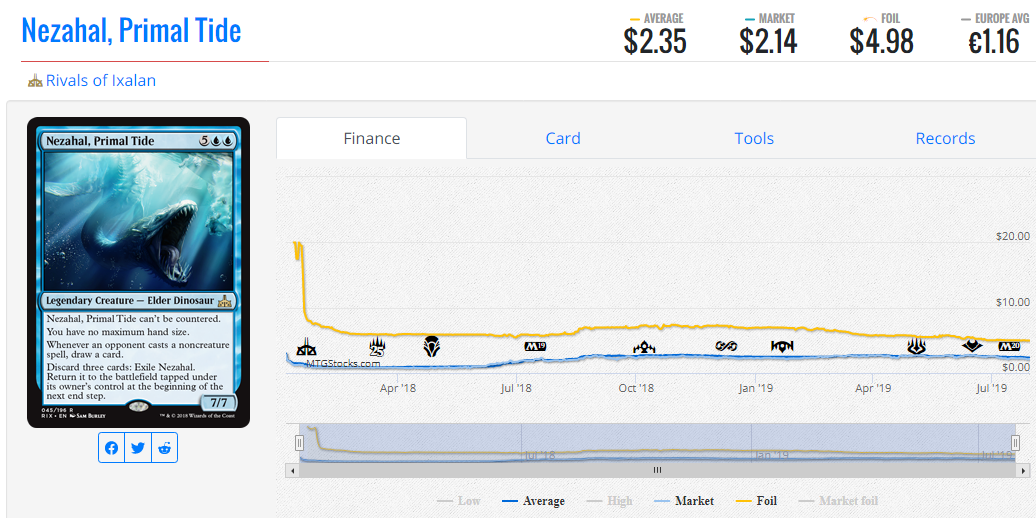Open the Rivals of Ixalan set link
Image resolution: width=1036 pixels, height=518 pixels.
[x=100, y=81]
